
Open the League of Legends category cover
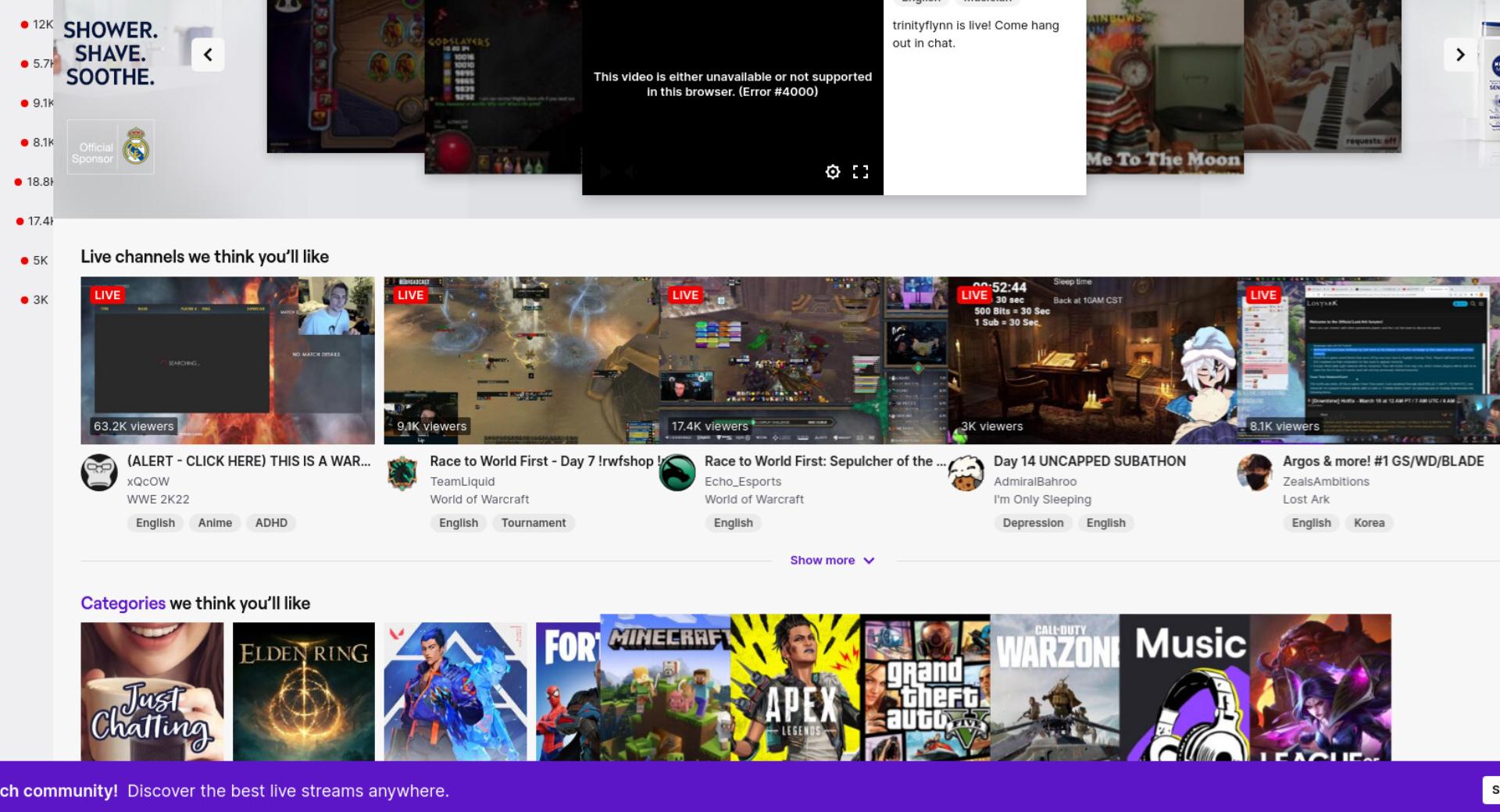(x=1320, y=687)
